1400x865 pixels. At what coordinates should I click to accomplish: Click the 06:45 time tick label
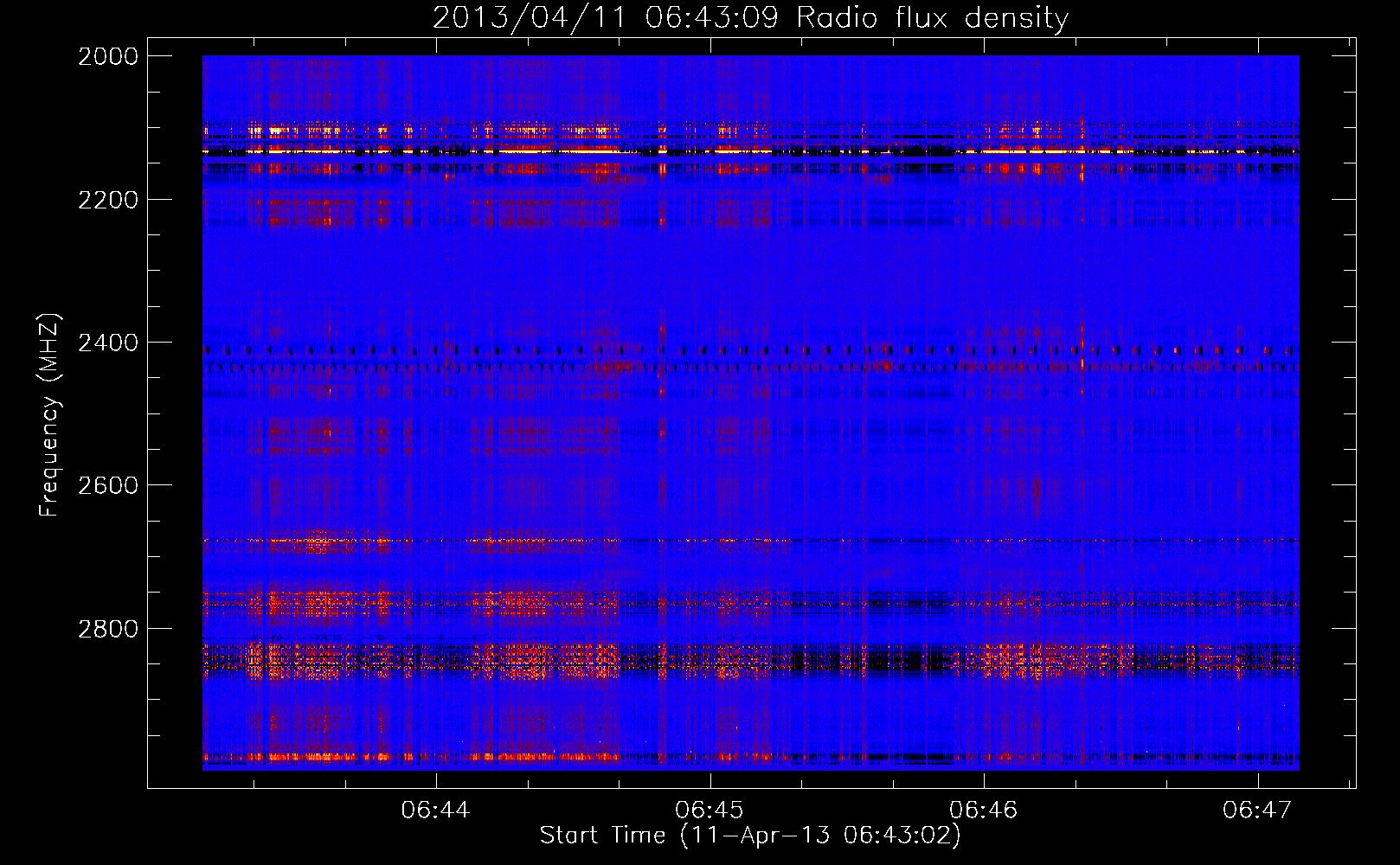pos(710,811)
